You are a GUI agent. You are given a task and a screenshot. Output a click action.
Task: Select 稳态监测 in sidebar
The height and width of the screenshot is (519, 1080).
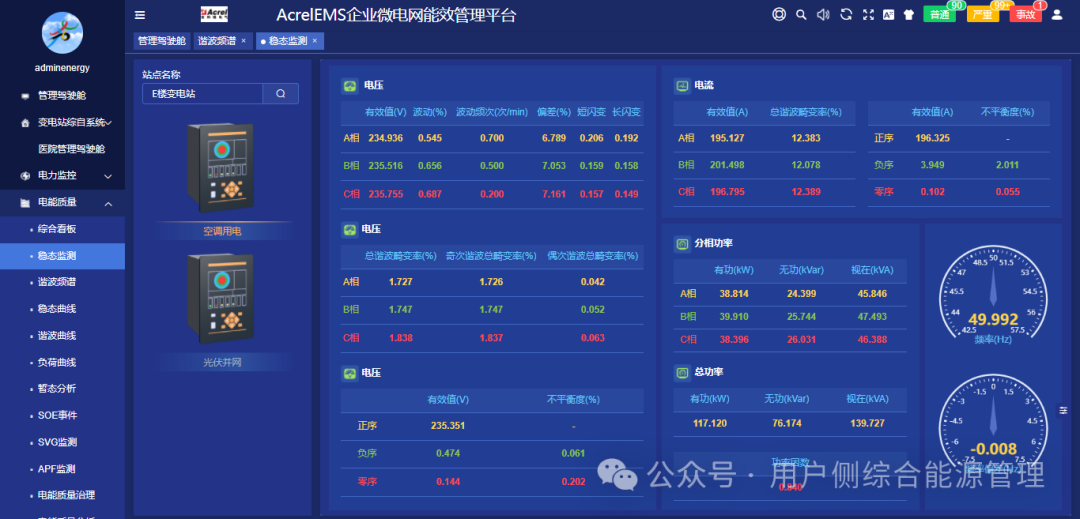click(62, 256)
